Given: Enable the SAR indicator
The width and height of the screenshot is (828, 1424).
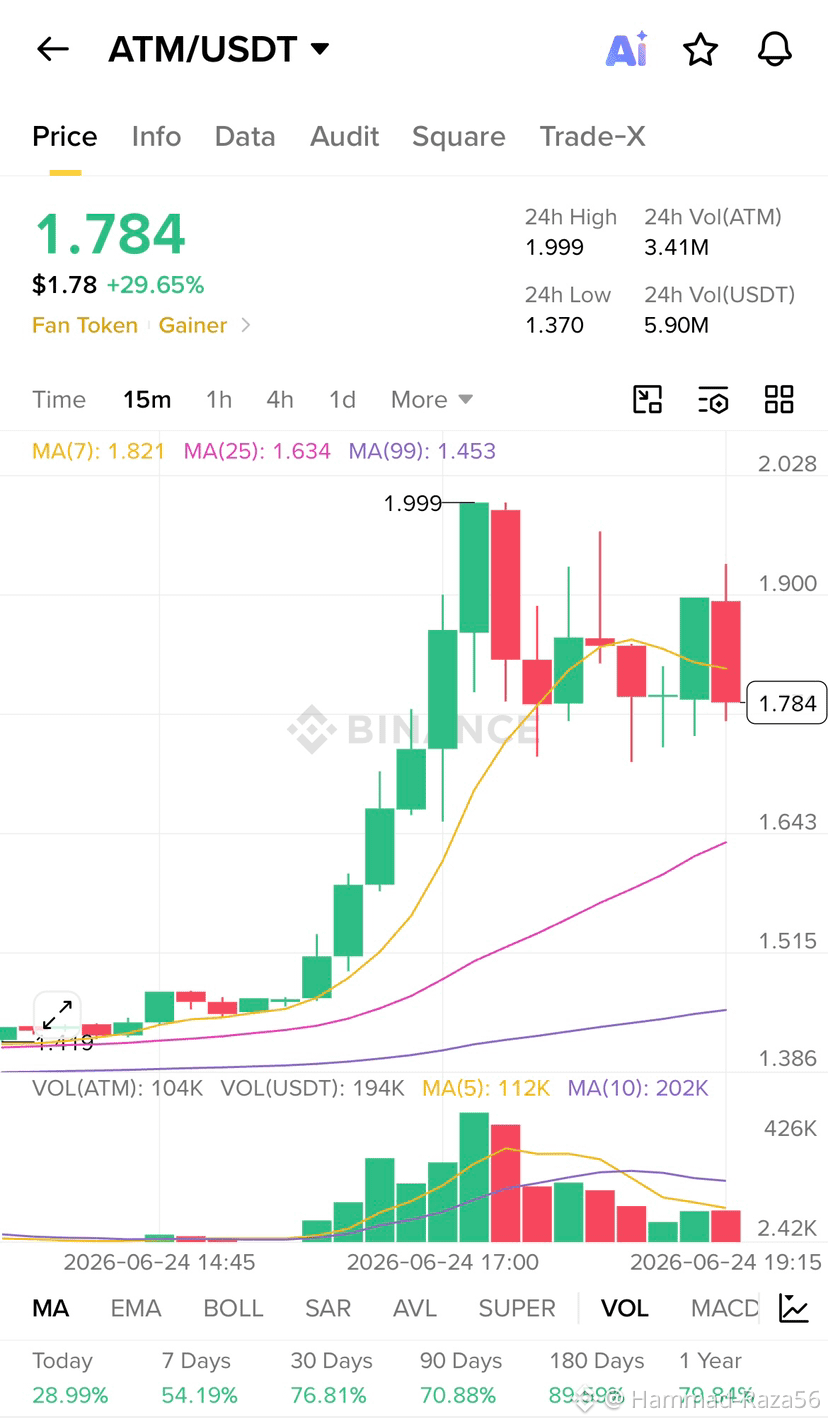Looking at the screenshot, I should coord(328,1308).
